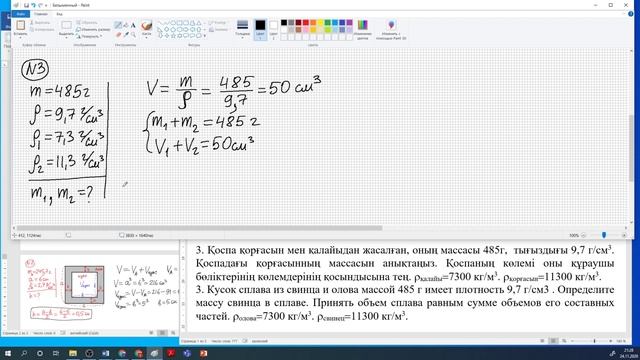Click the Вставить clipboard icon
Viewport: 640px width, 360px height.
pyautogui.click(x=20, y=25)
